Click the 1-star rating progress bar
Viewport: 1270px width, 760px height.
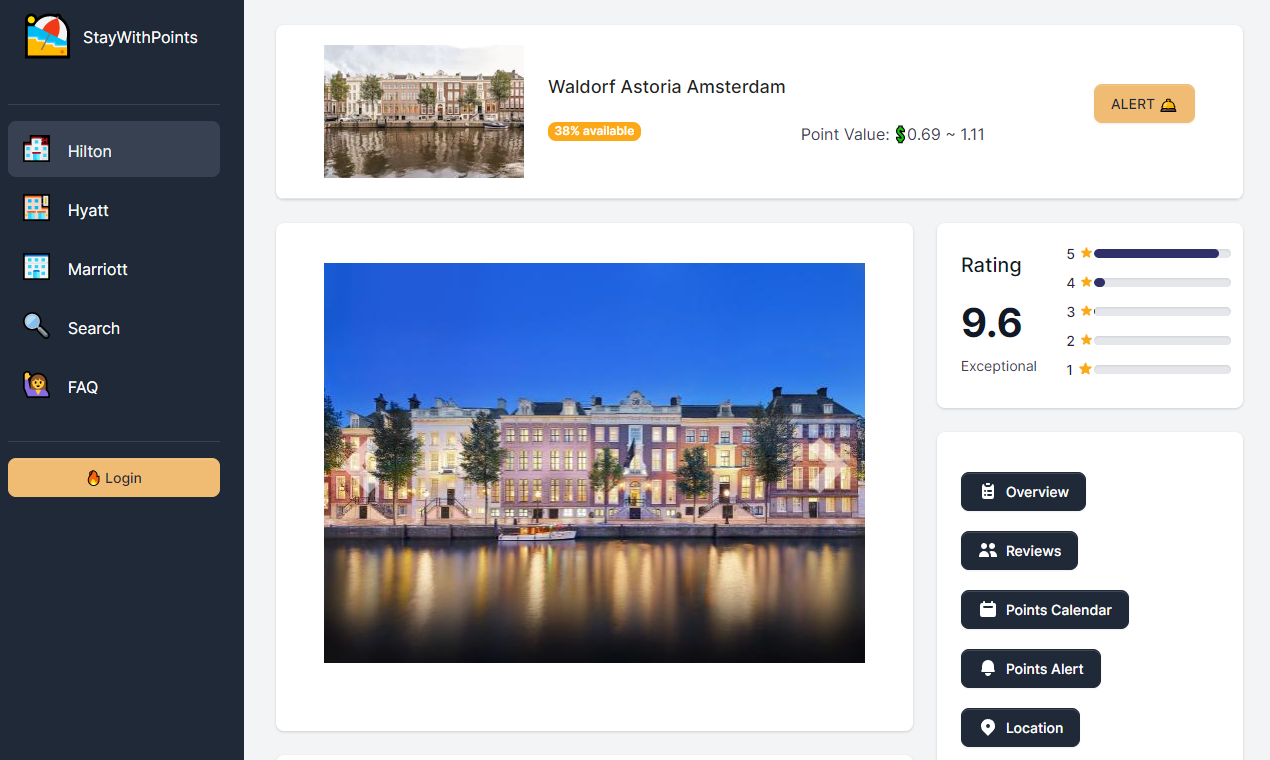tap(1162, 369)
